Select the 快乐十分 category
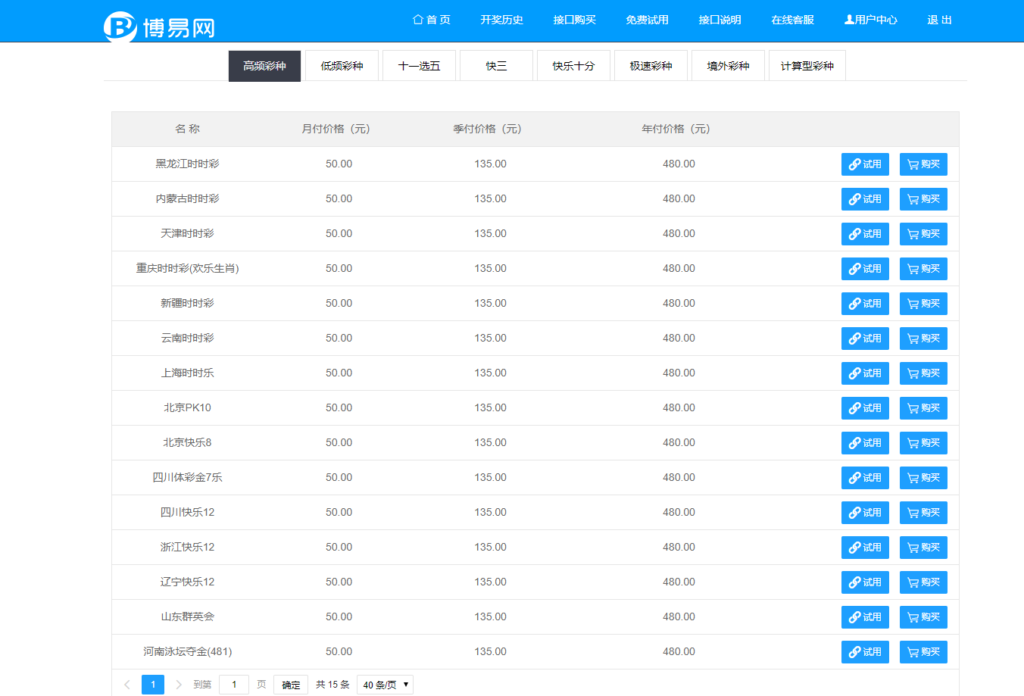This screenshot has height=696, width=1024. (573, 65)
